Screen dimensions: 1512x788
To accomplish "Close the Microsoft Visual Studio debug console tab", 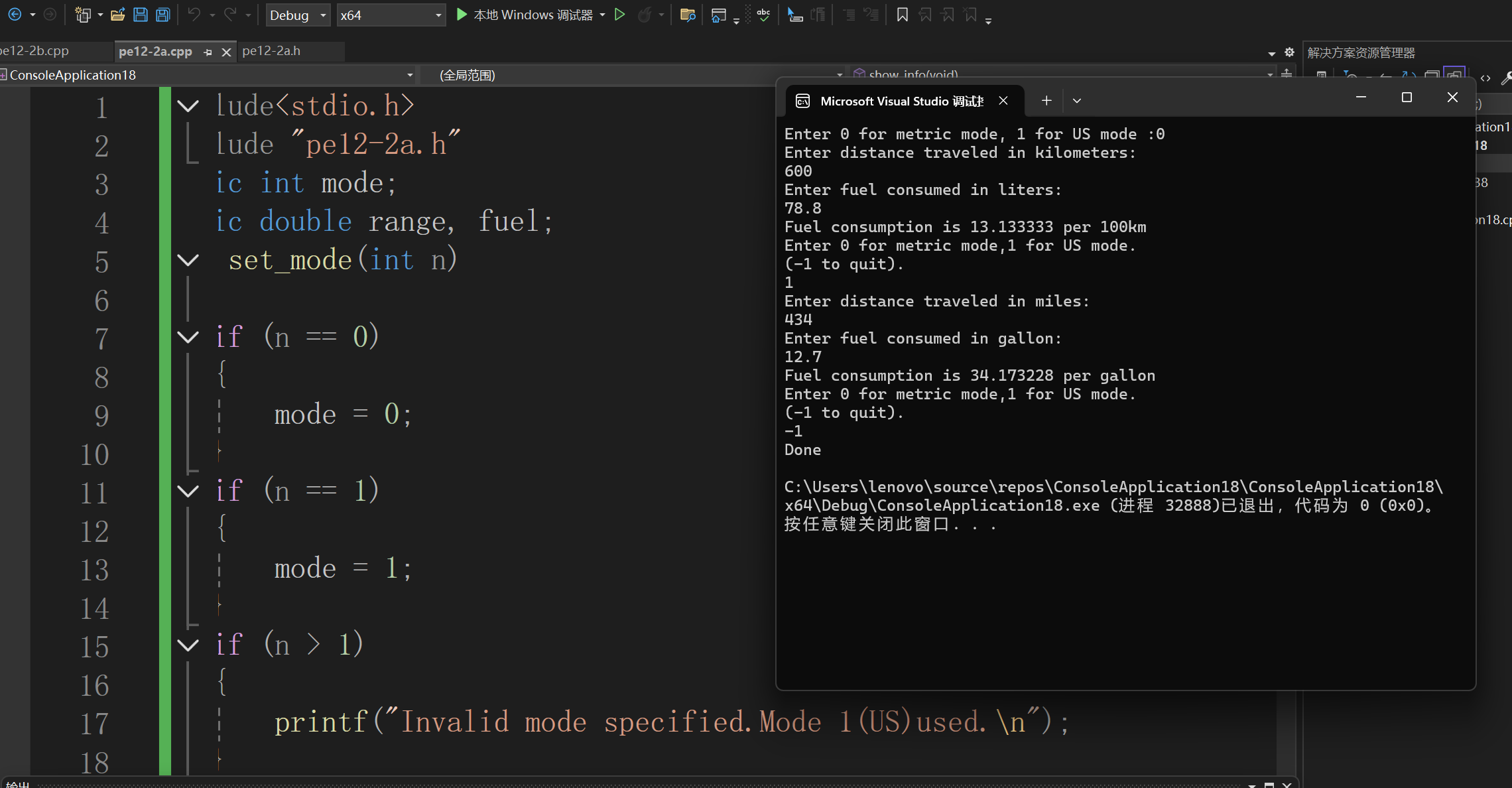I will tap(1003, 101).
